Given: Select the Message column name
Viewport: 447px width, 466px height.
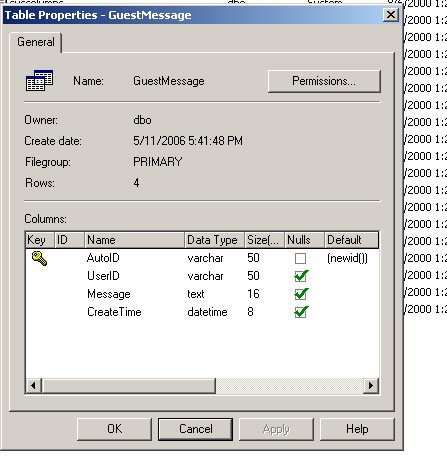Looking at the screenshot, I should 109,294.
